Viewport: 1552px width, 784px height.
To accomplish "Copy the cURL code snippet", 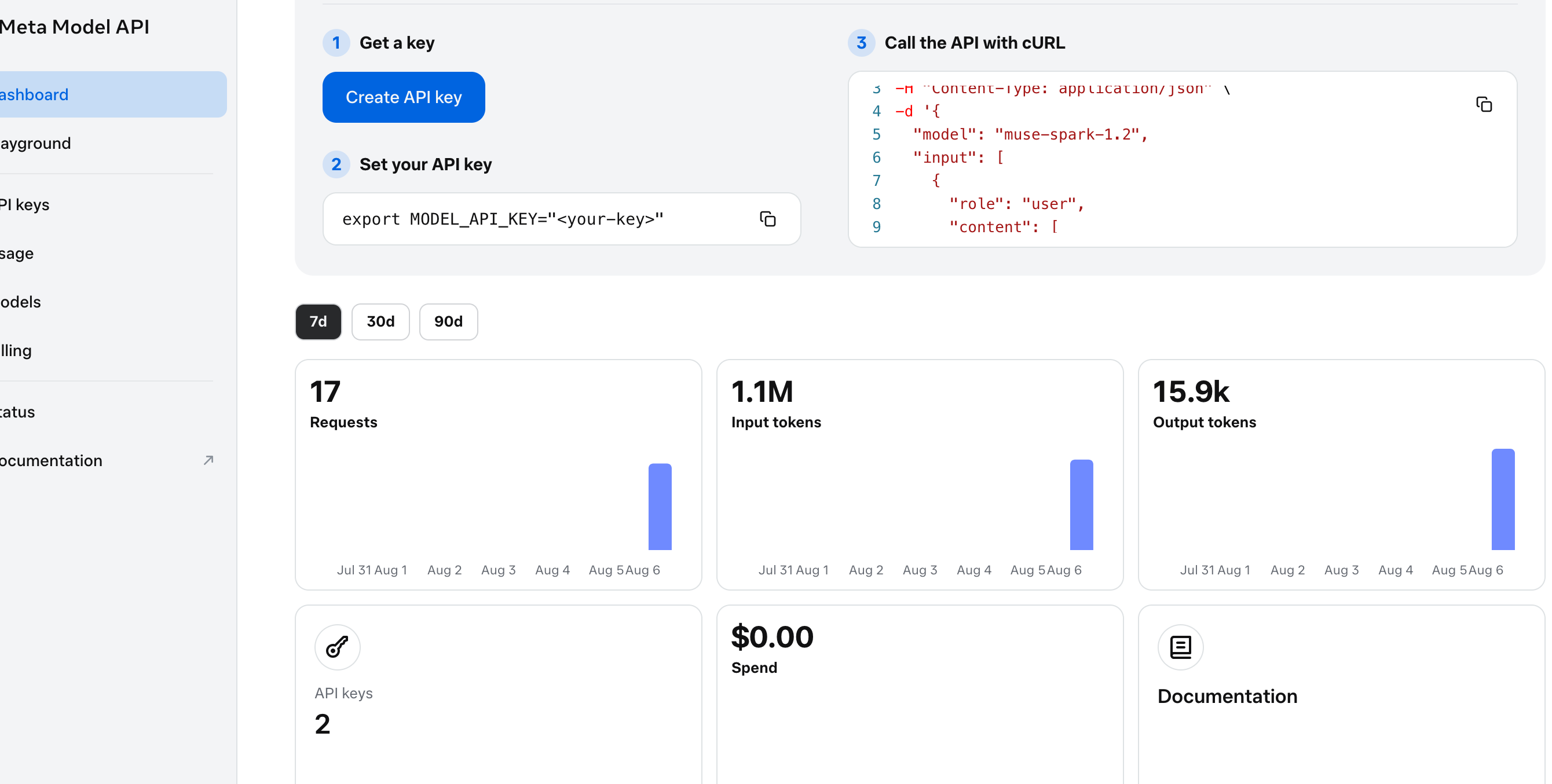I will (1483, 104).
